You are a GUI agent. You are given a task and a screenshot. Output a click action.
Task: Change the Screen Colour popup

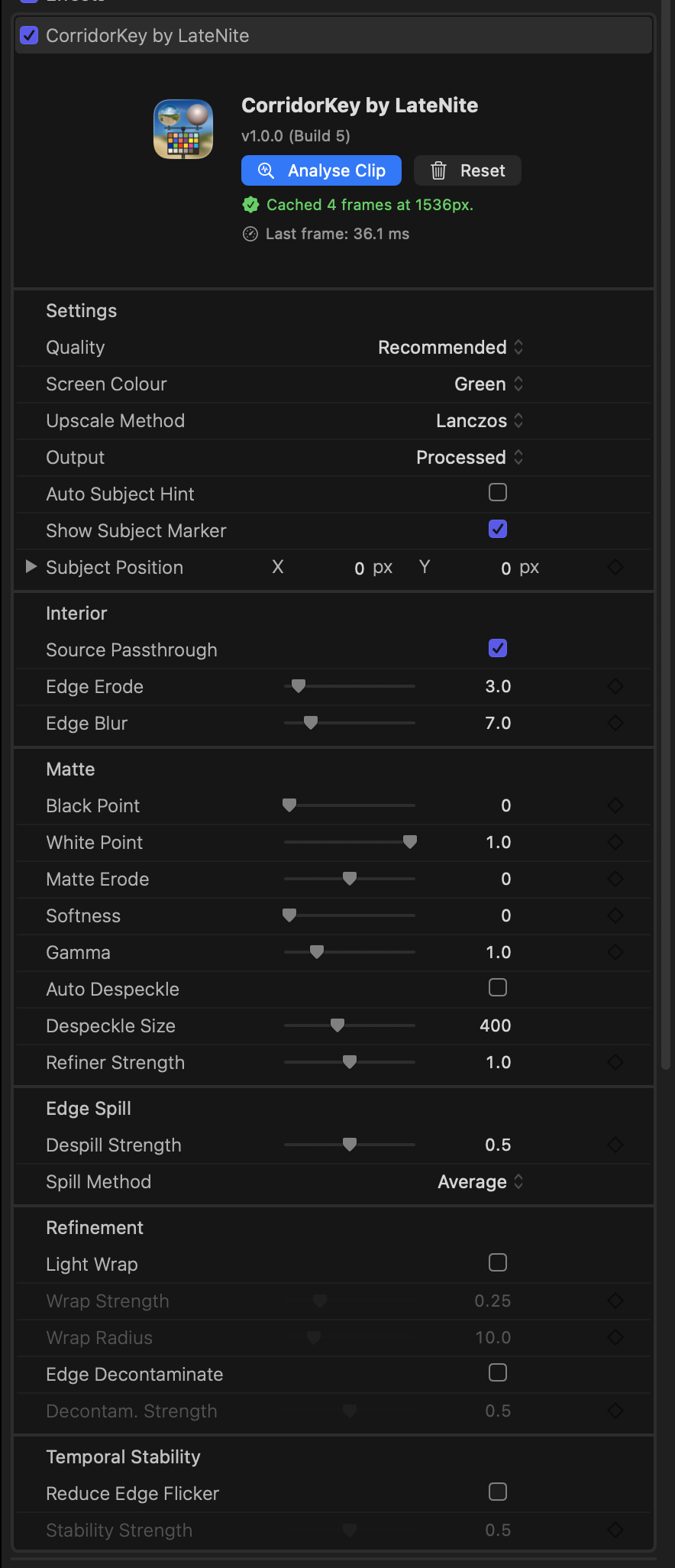click(x=489, y=384)
